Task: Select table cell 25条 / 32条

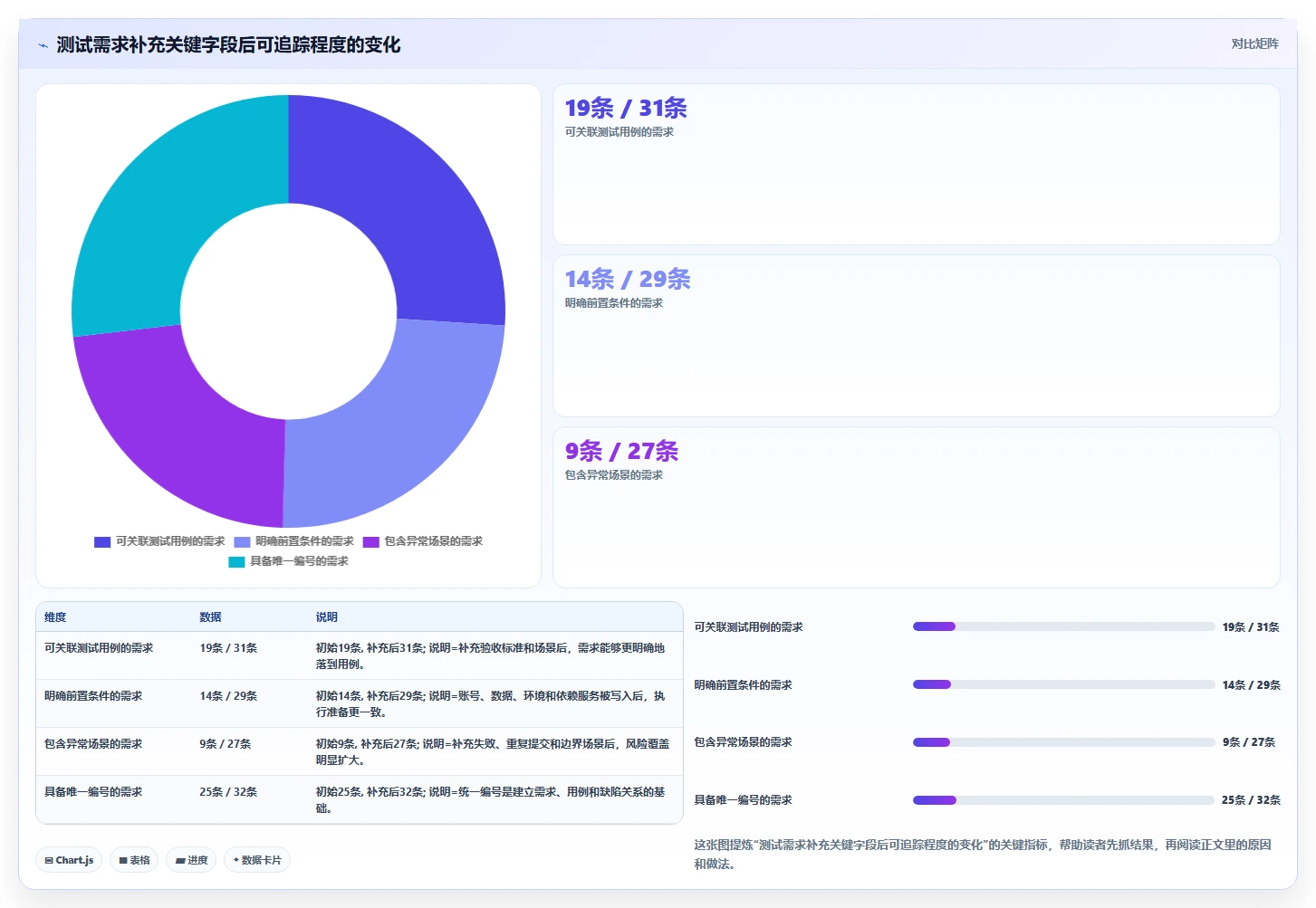Action: pyautogui.click(x=228, y=792)
